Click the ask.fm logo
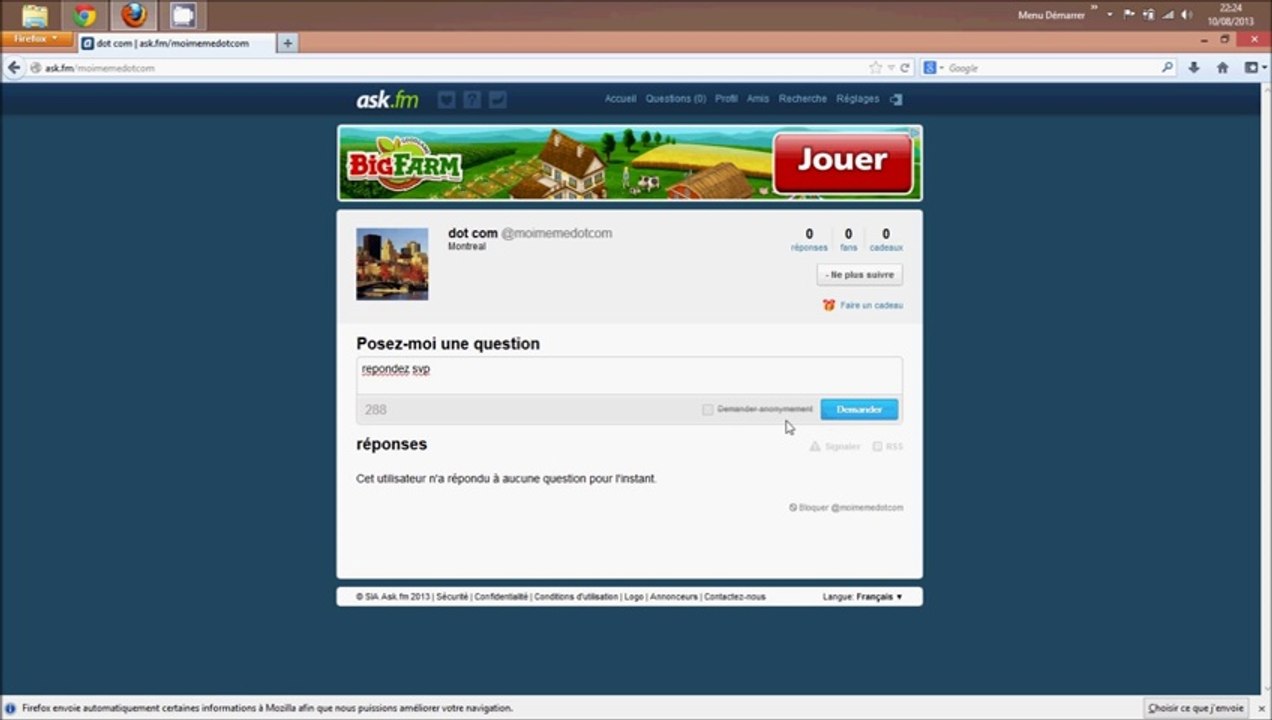The height and width of the screenshot is (720, 1272). tap(387, 99)
